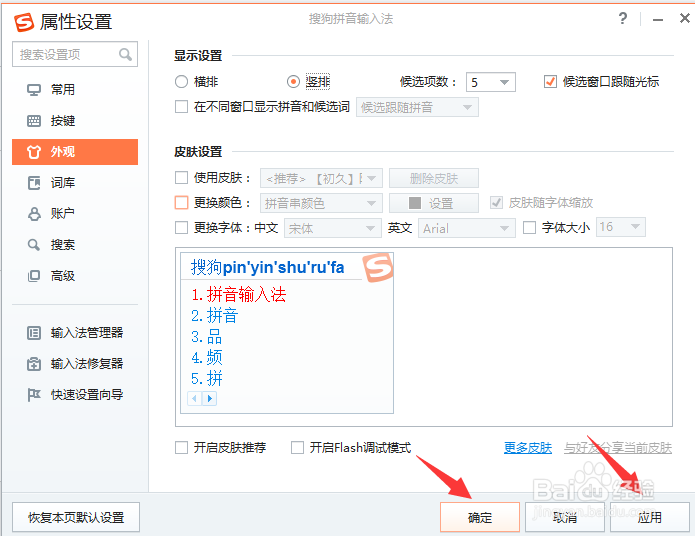The image size is (695, 536).
Task: Enable 开启皮肤推荐 checkbox
Action: tap(181, 447)
